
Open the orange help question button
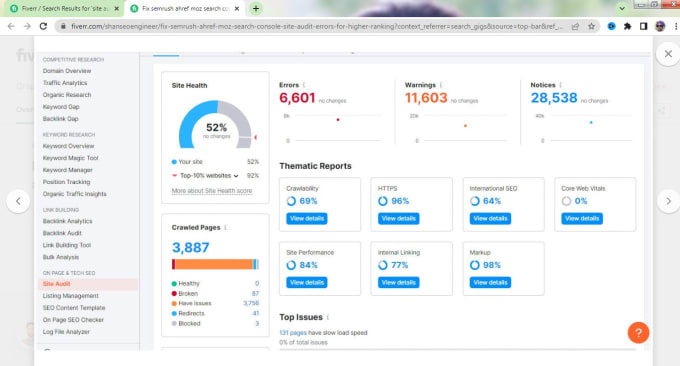pos(638,333)
